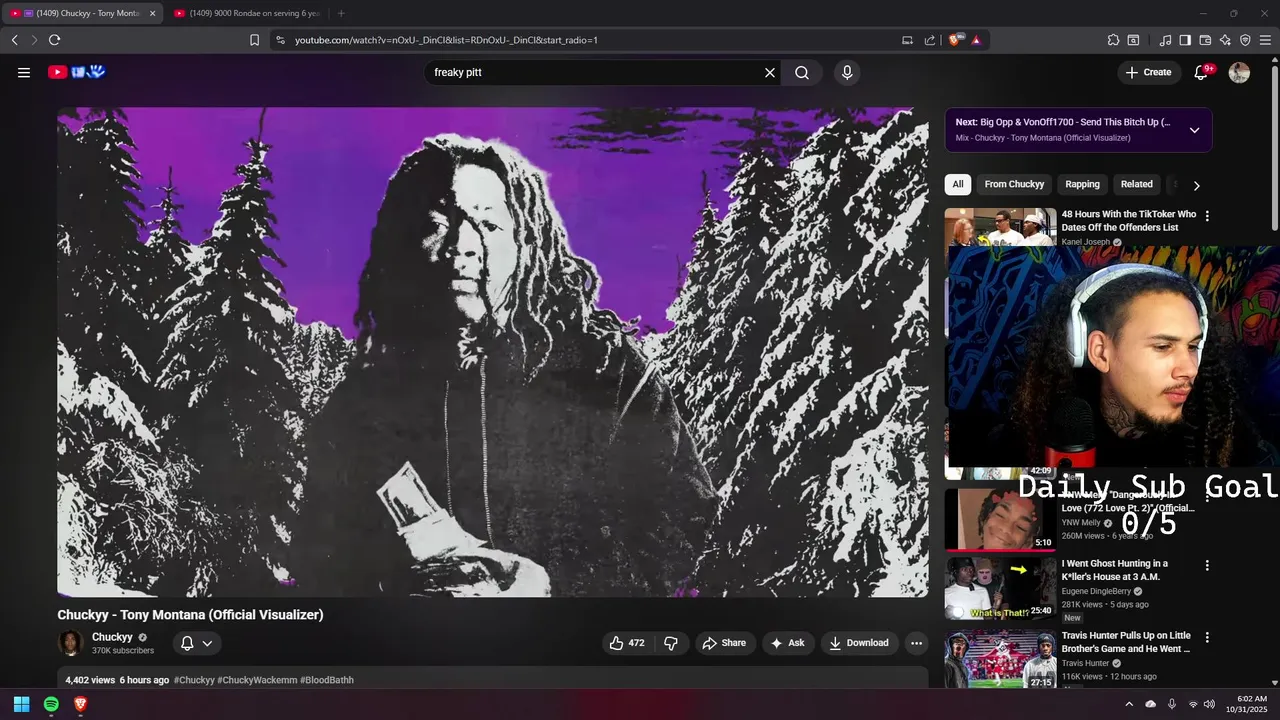Viewport: 1280px width, 720px height.
Task: Click the Create button
Action: (x=1148, y=72)
